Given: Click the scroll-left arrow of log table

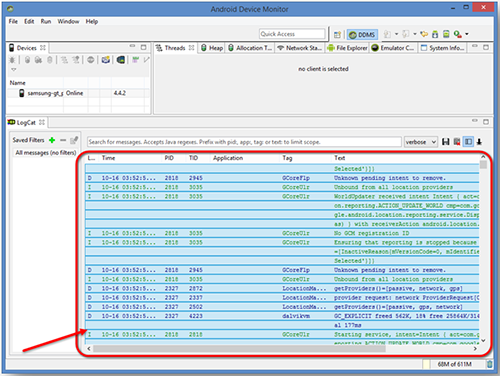Looking at the screenshot, I should pos(89,349).
